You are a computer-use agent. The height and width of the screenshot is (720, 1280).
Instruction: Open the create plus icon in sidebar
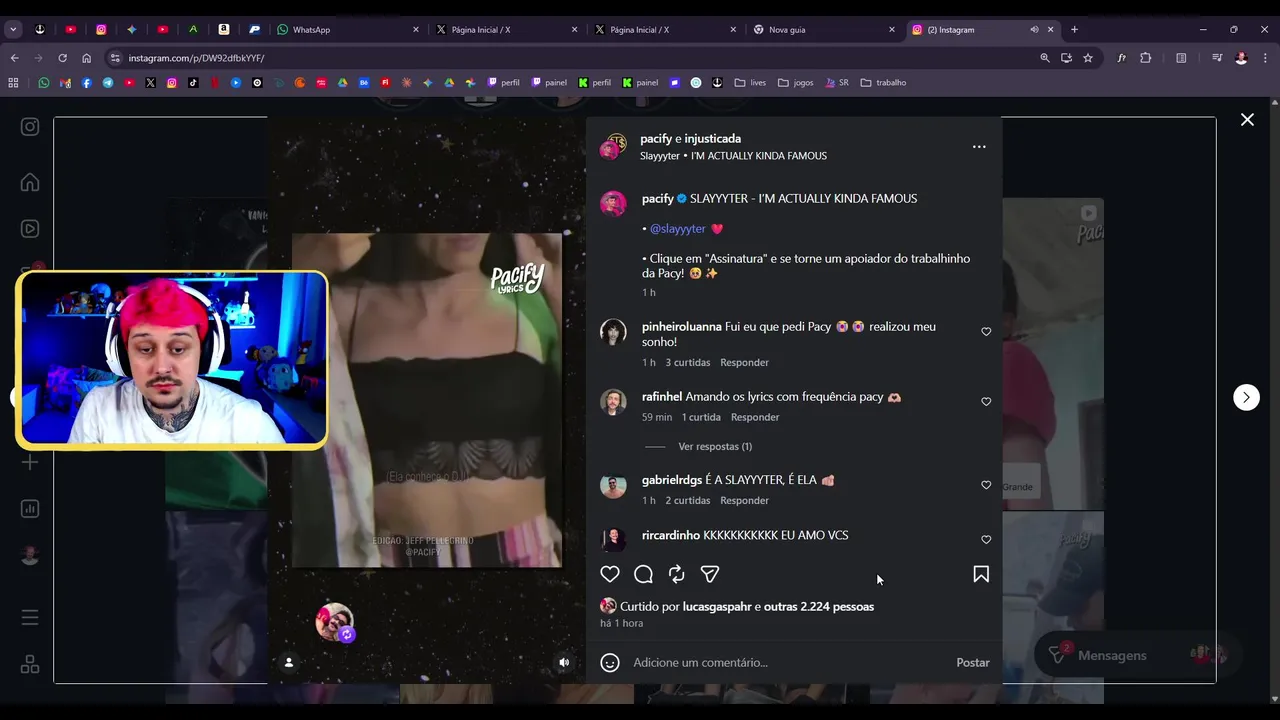pos(30,462)
